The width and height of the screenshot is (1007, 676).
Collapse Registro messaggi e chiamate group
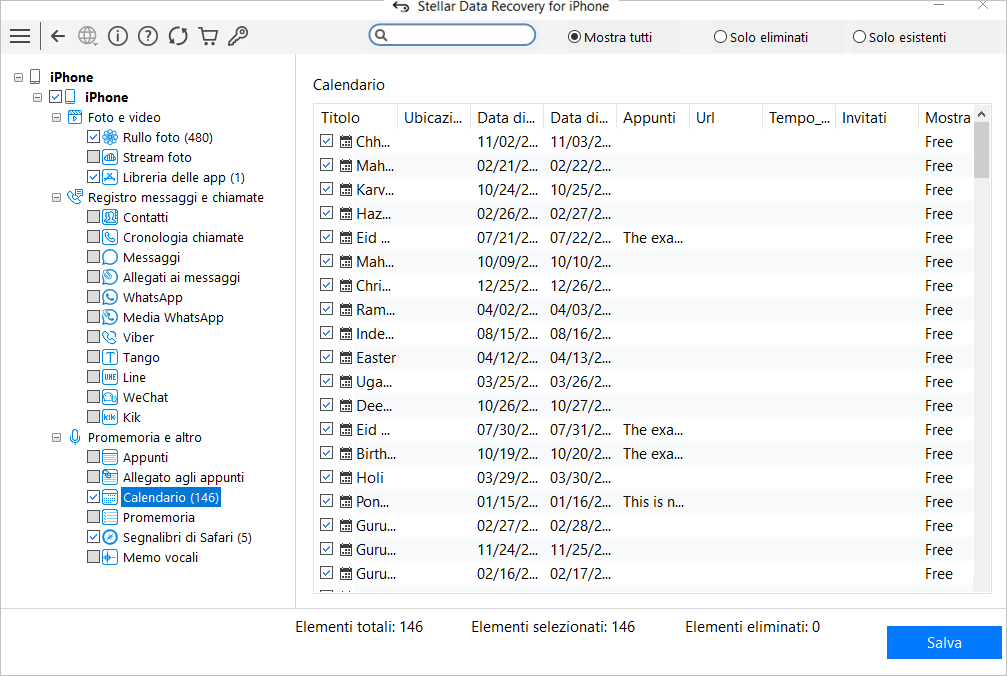pos(57,198)
